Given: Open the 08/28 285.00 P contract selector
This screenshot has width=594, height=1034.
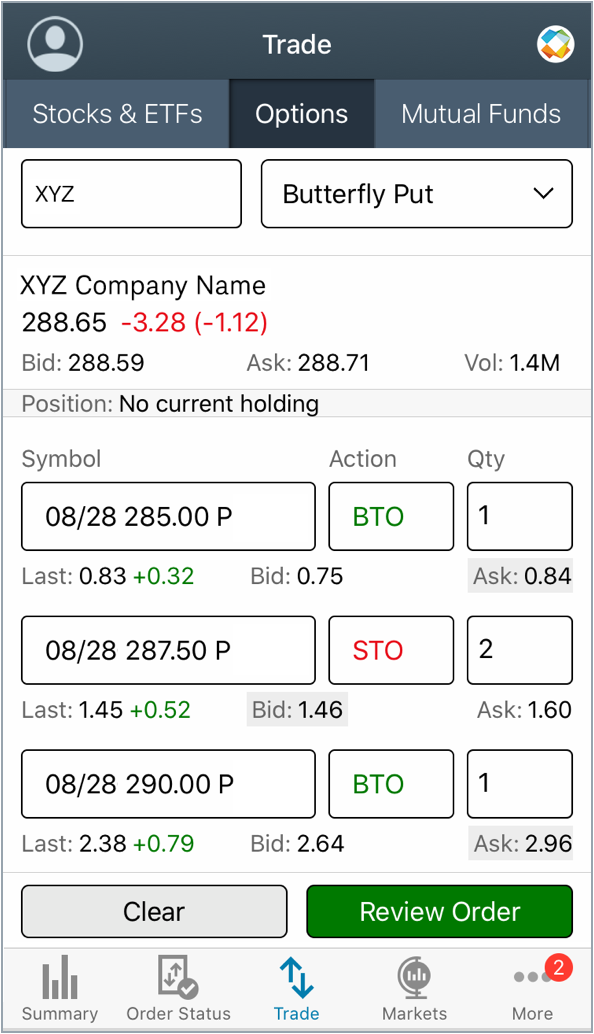Looking at the screenshot, I should point(167,516).
